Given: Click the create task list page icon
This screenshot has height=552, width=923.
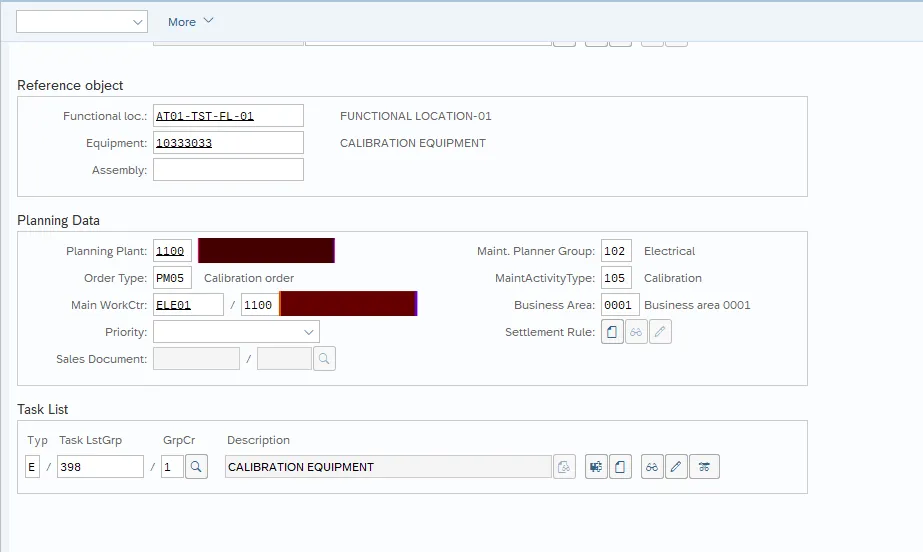Looking at the screenshot, I should [620, 466].
